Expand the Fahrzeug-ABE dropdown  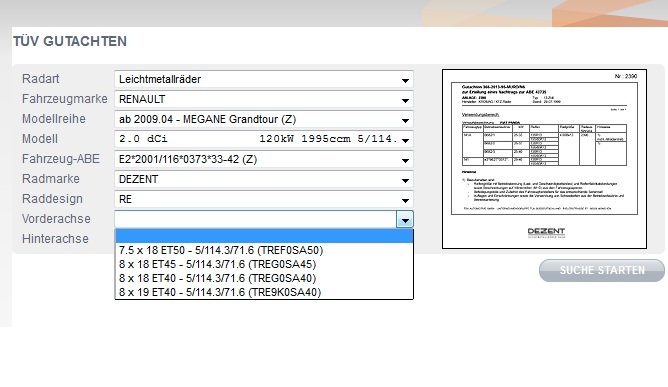click(x=264, y=159)
